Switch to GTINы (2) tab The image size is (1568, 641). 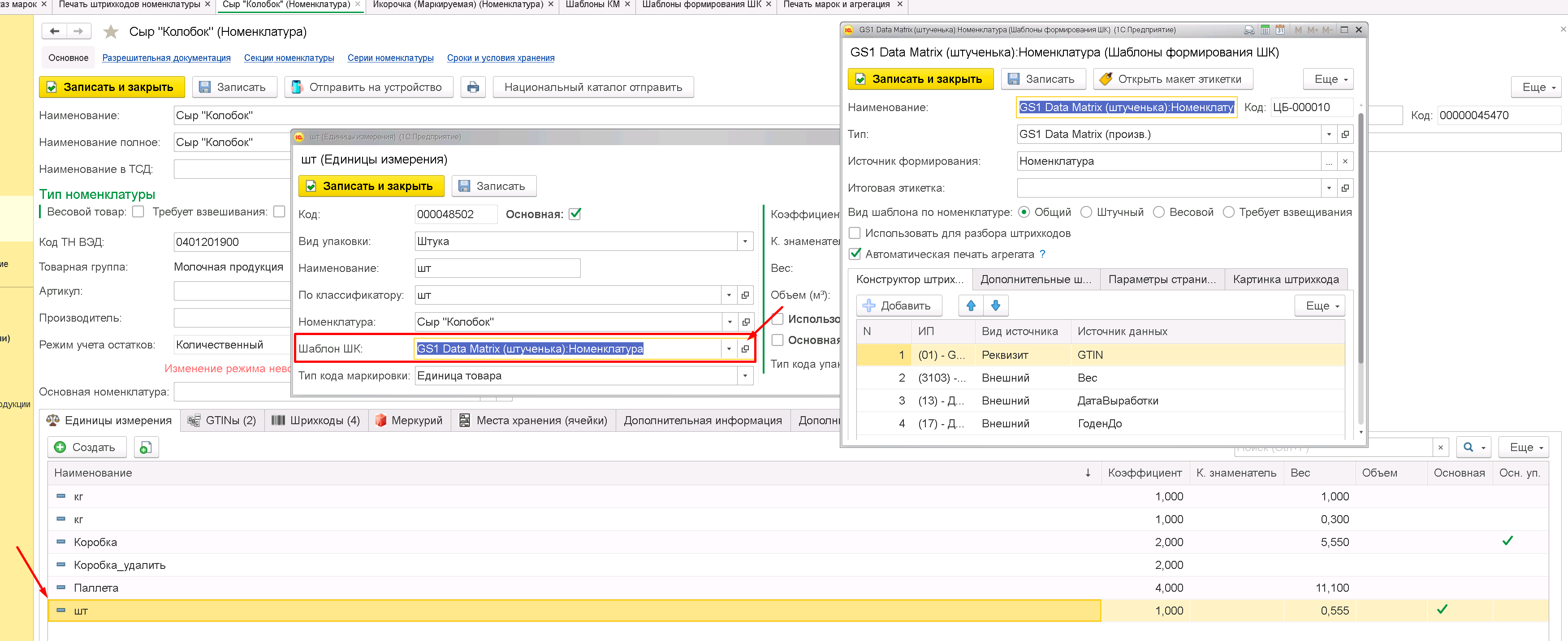pos(222,420)
